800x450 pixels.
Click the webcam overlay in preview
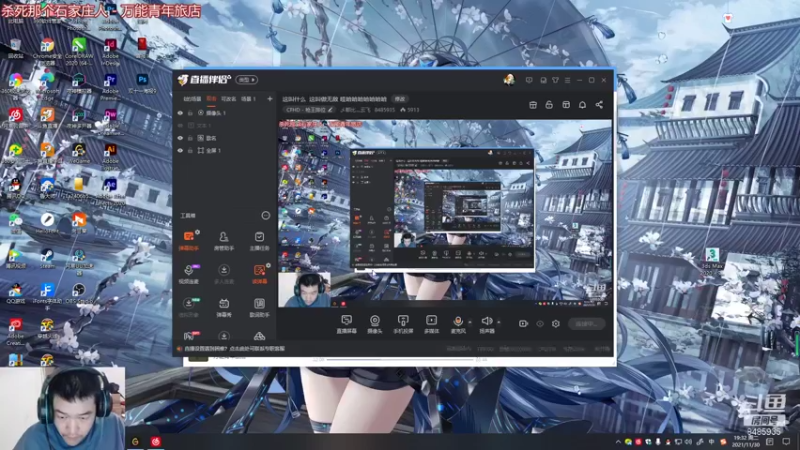304,290
